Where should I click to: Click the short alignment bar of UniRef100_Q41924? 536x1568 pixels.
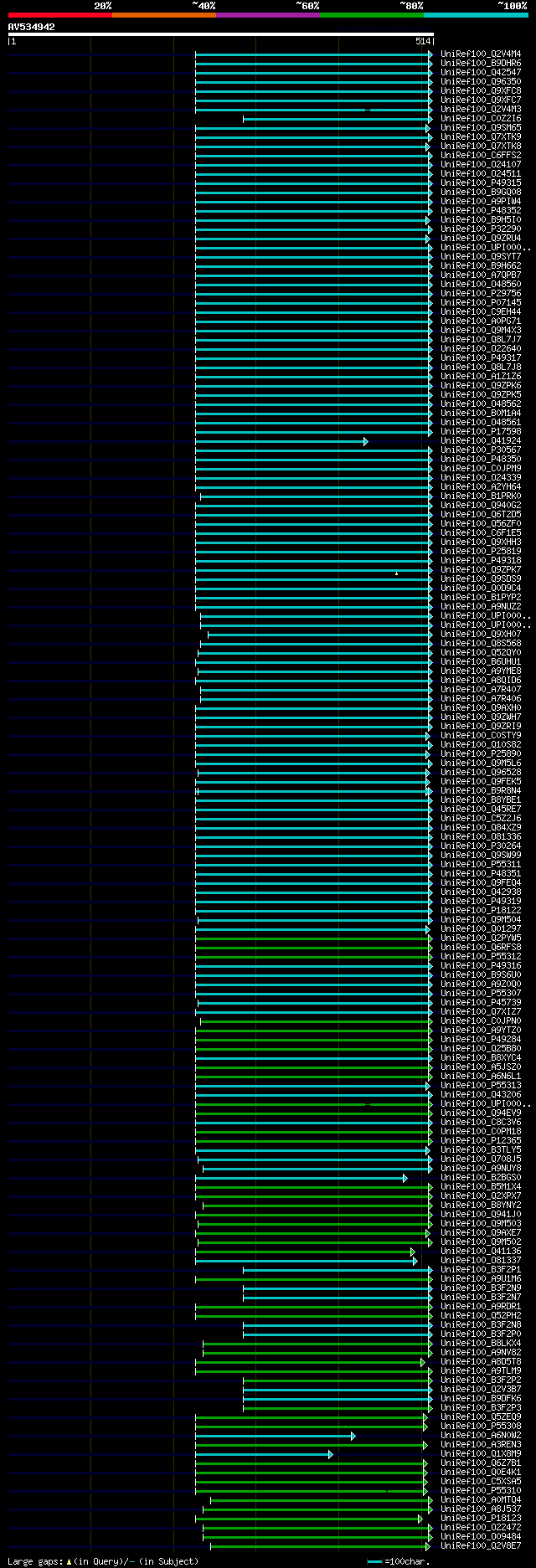tap(281, 441)
